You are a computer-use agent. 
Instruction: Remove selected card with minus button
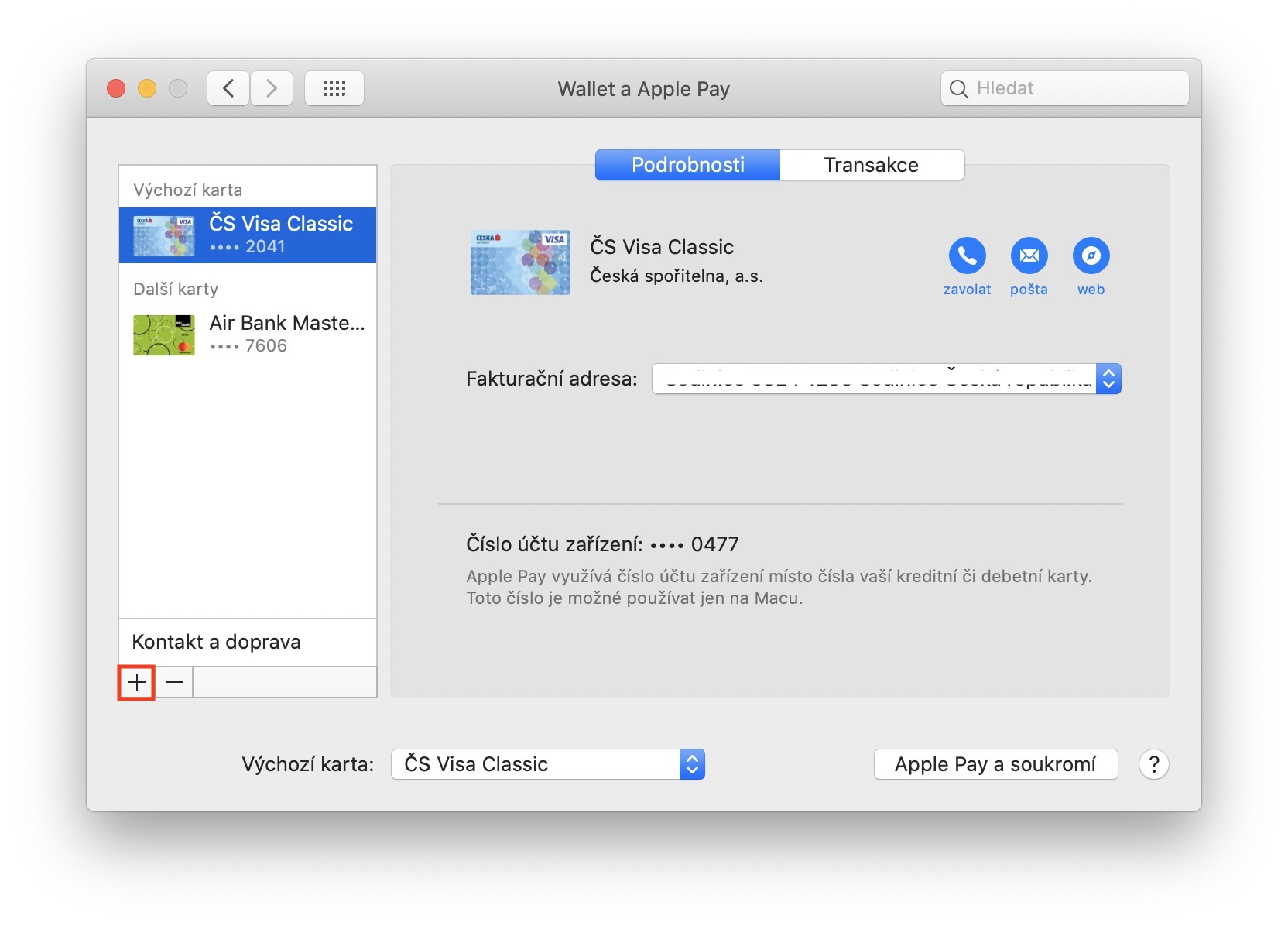[x=174, y=682]
